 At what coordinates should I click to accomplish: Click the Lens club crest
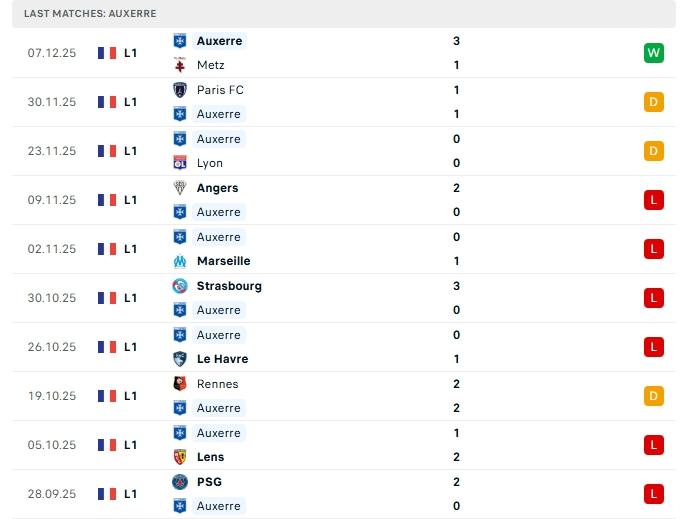180,457
